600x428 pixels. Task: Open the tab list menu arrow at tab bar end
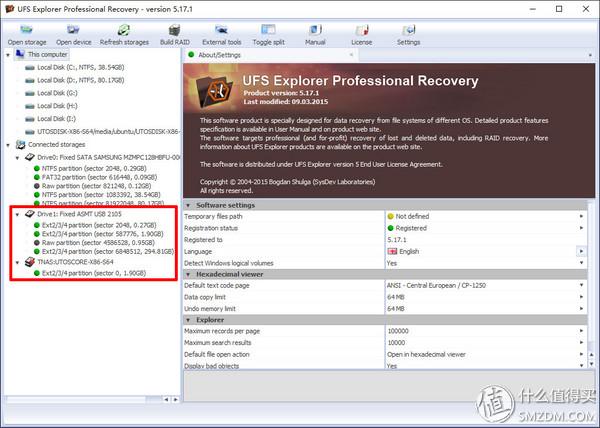[590, 55]
